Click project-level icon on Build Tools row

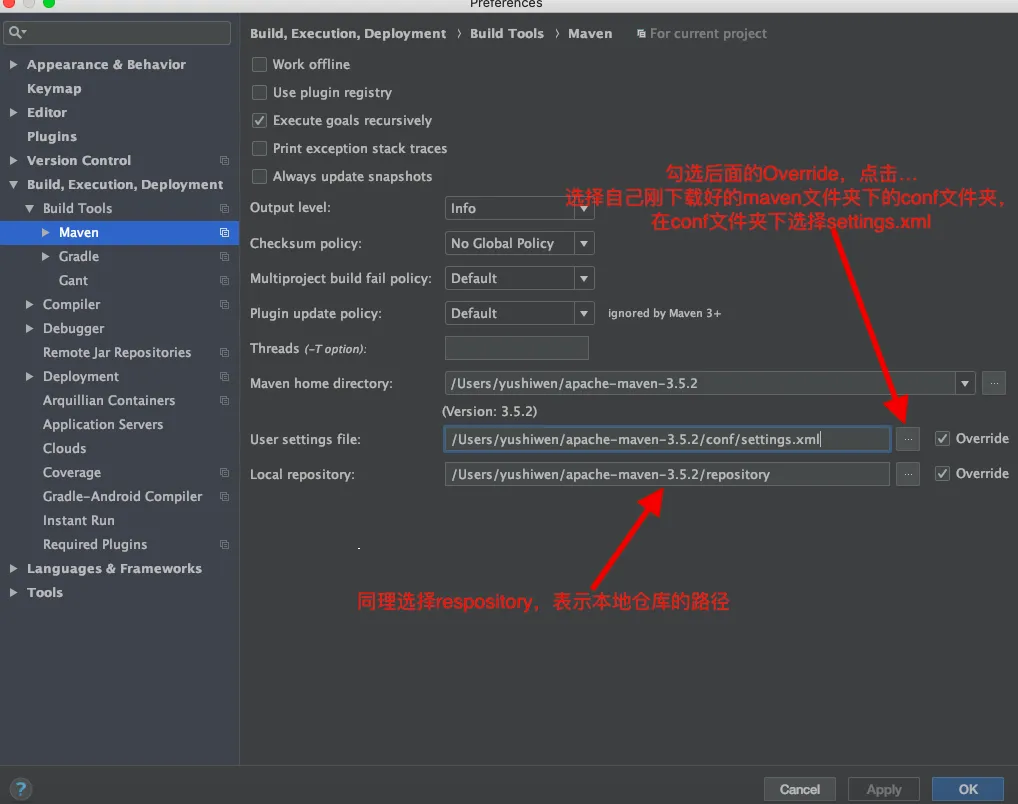225,208
